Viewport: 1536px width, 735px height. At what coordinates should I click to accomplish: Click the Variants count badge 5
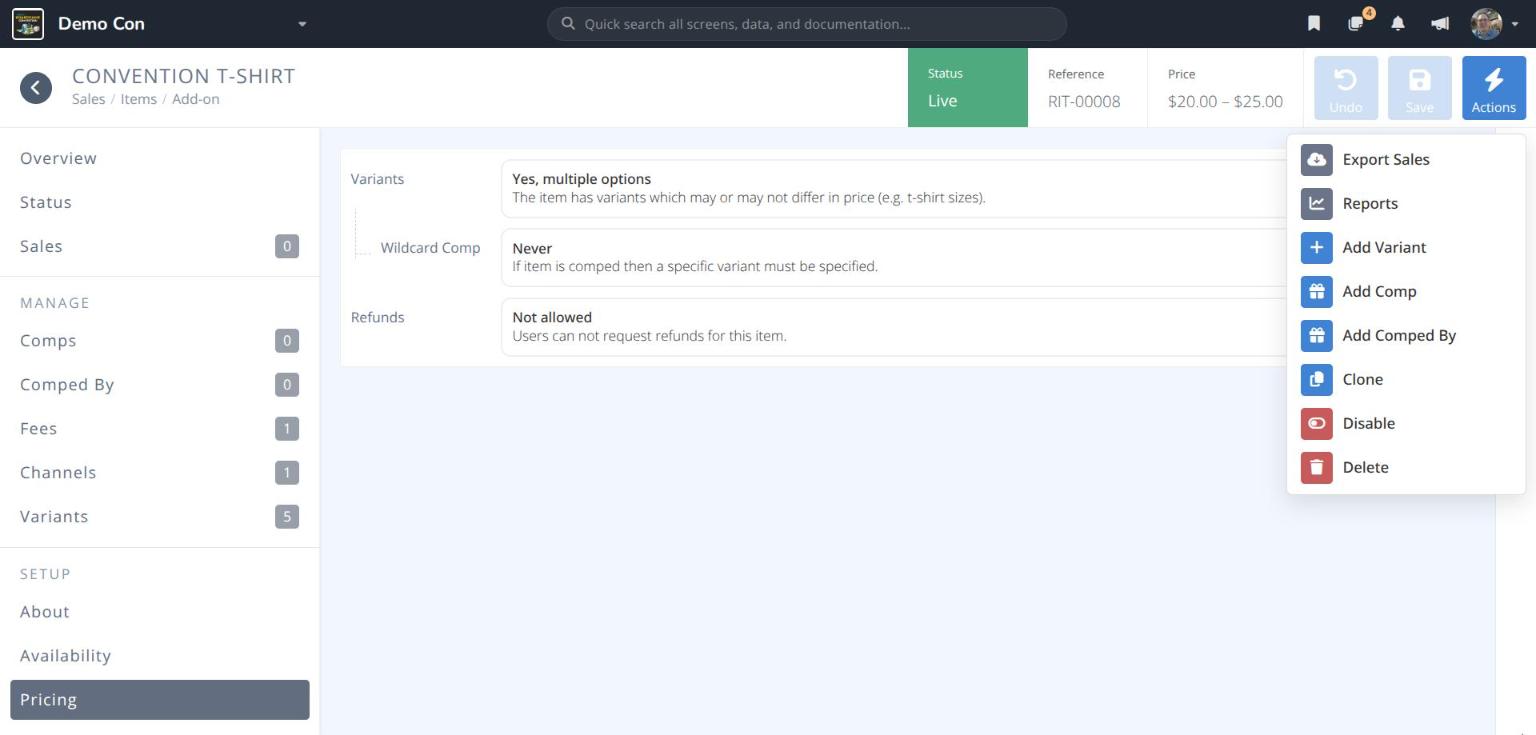pyautogui.click(x=287, y=517)
